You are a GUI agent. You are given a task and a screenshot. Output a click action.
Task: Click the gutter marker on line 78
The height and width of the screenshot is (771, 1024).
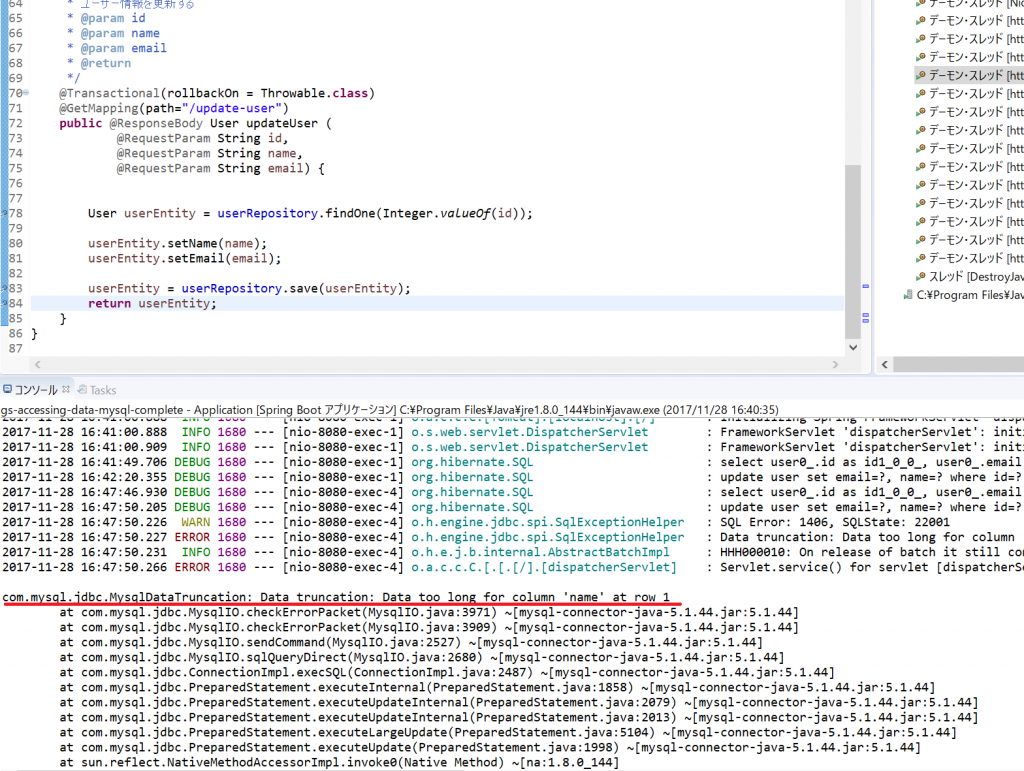click(4, 214)
